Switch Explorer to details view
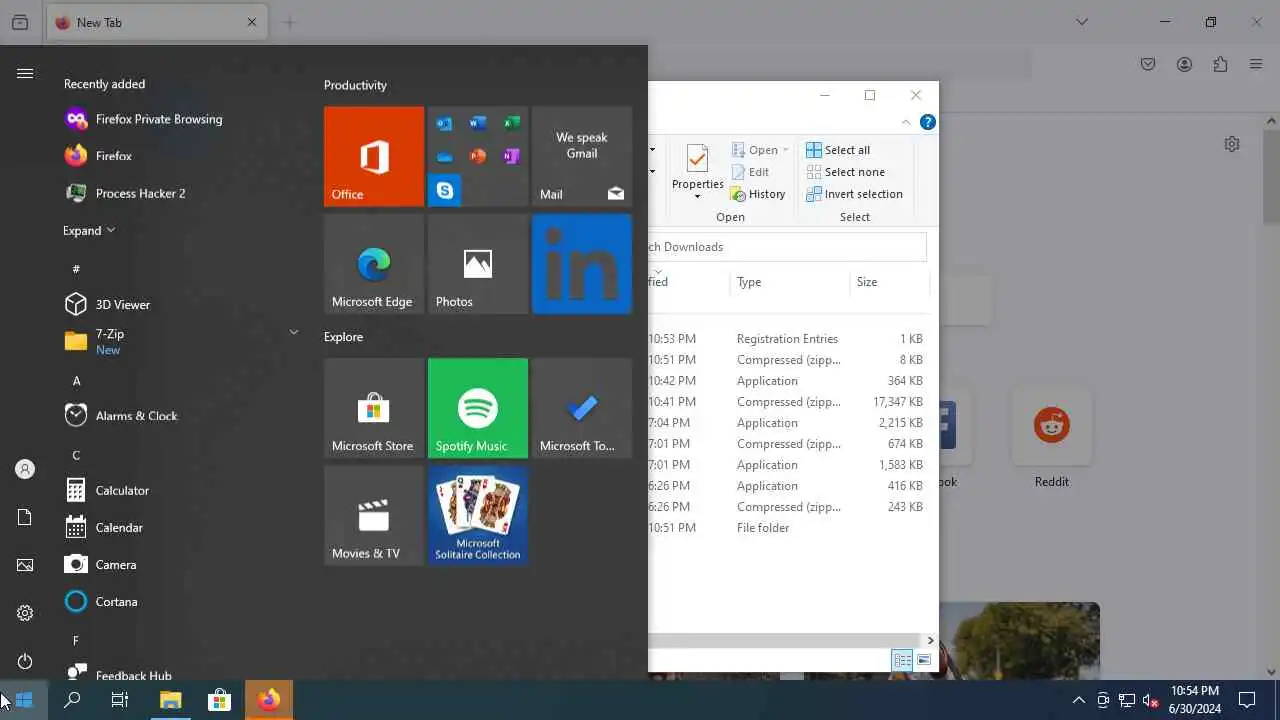The image size is (1280, 720). [x=902, y=660]
